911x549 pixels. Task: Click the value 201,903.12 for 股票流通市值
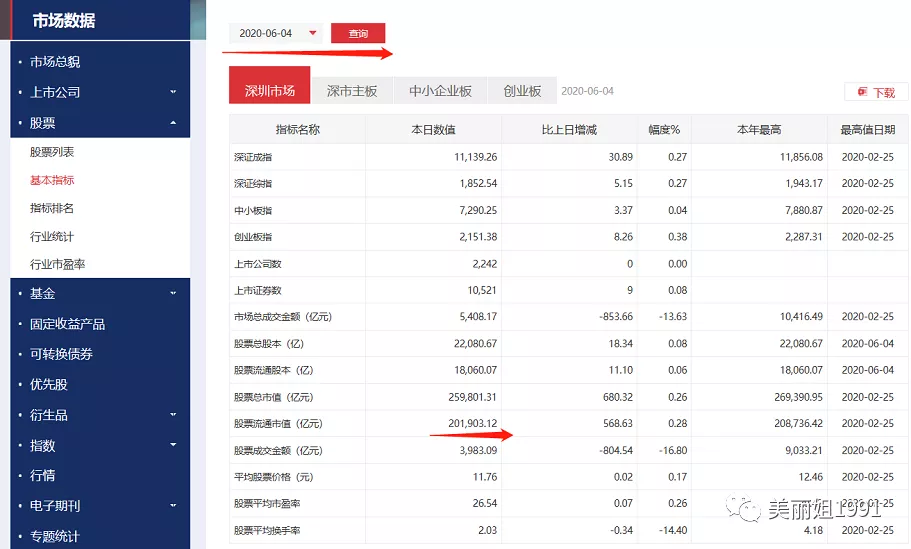pos(472,424)
